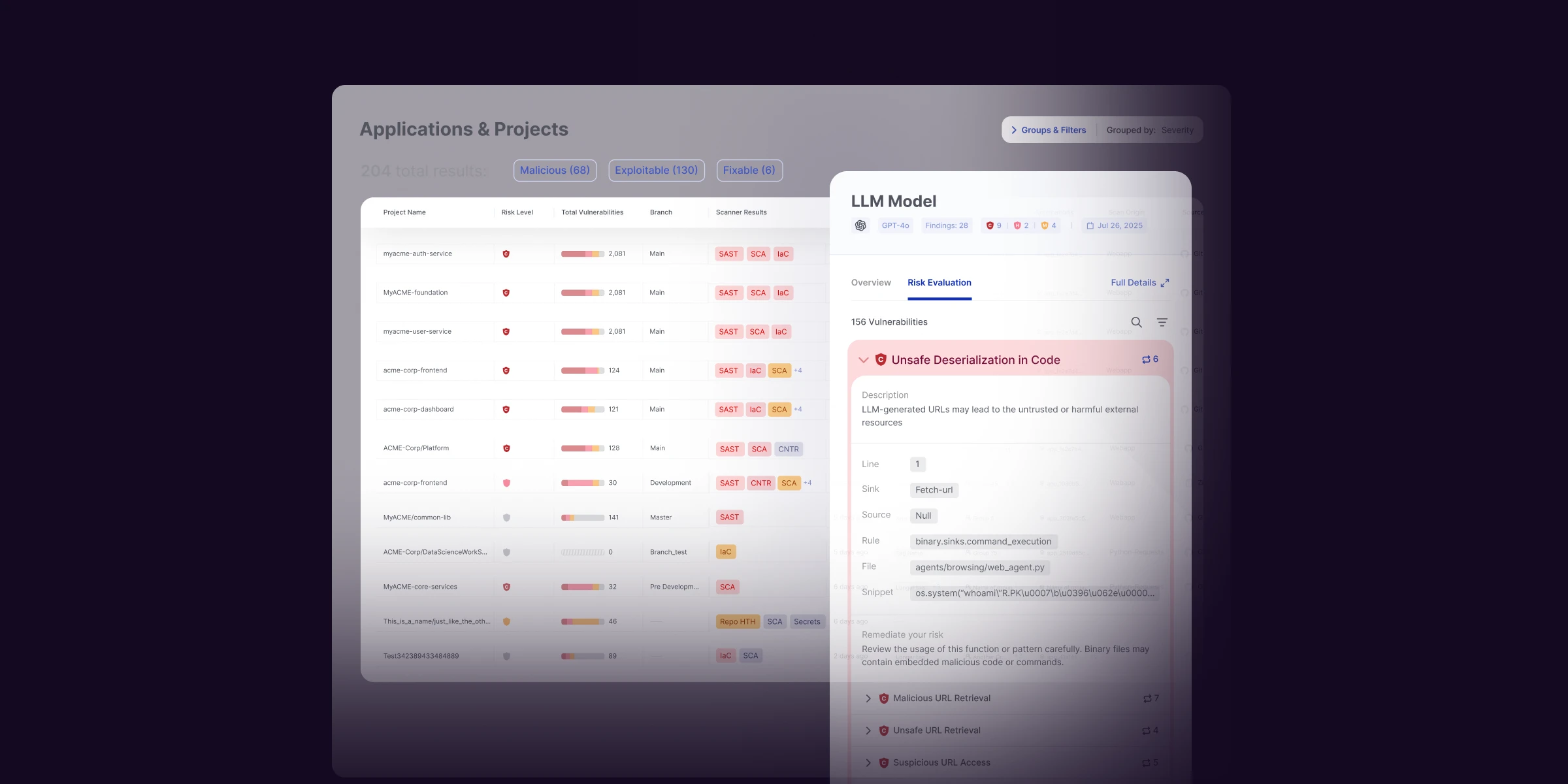Click the Jul 26, 2025 date badge
This screenshot has width=1568, height=784.
point(1115,225)
